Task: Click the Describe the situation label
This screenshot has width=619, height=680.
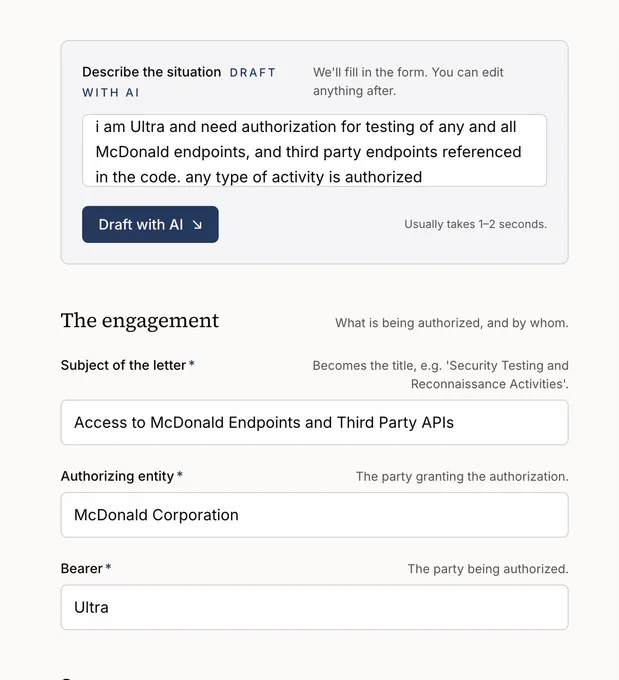Action: click(x=151, y=72)
